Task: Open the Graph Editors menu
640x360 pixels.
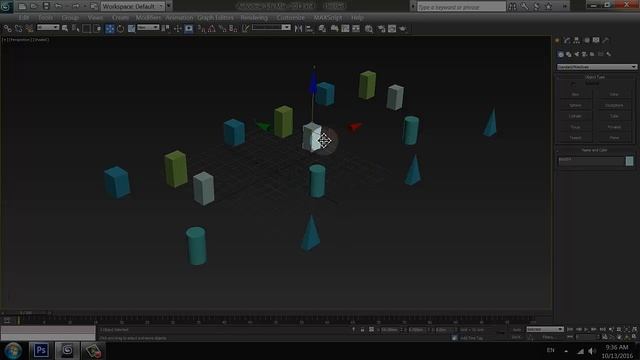Action: 216,18
